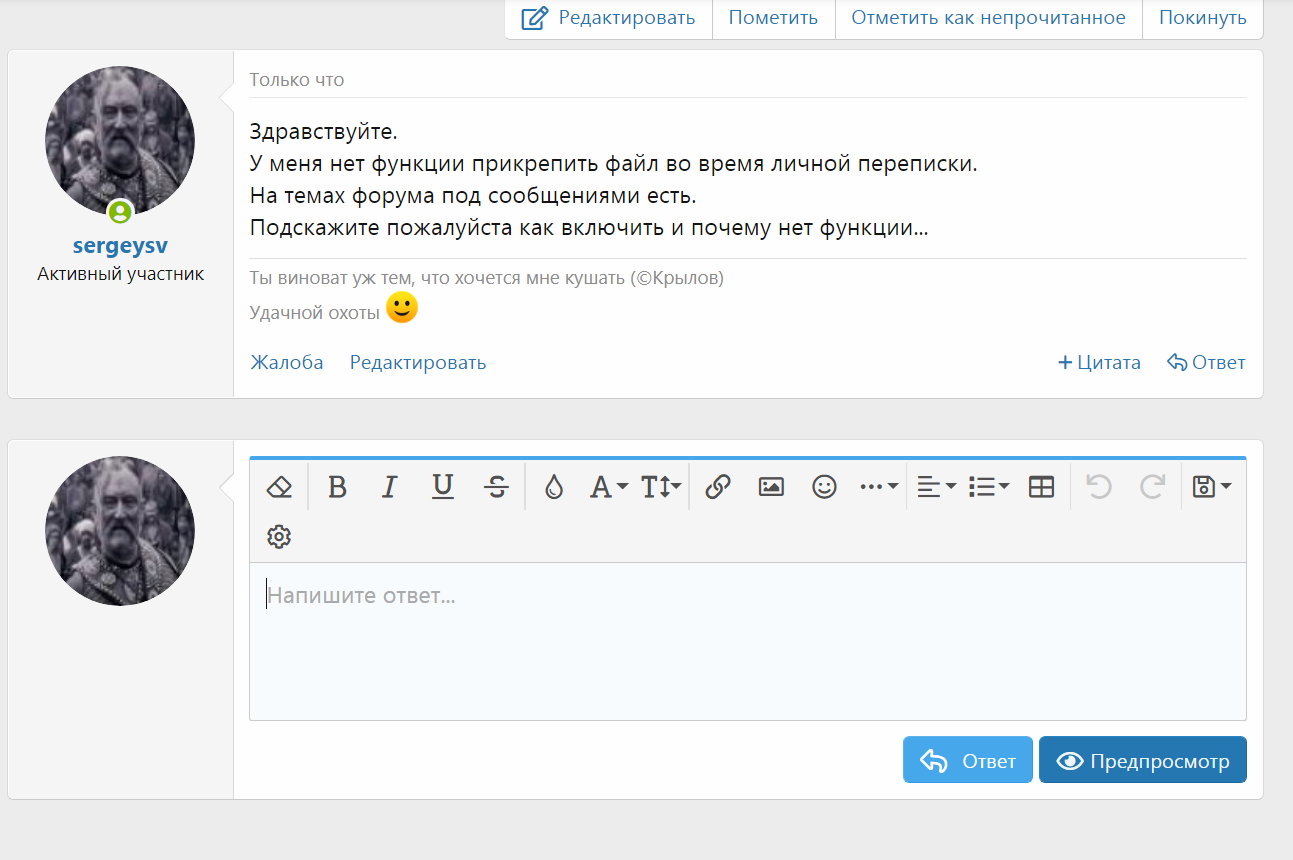Viewport: 1293px width, 860px height.
Task: Select Отметить как непрочитанное option
Action: tap(988, 18)
